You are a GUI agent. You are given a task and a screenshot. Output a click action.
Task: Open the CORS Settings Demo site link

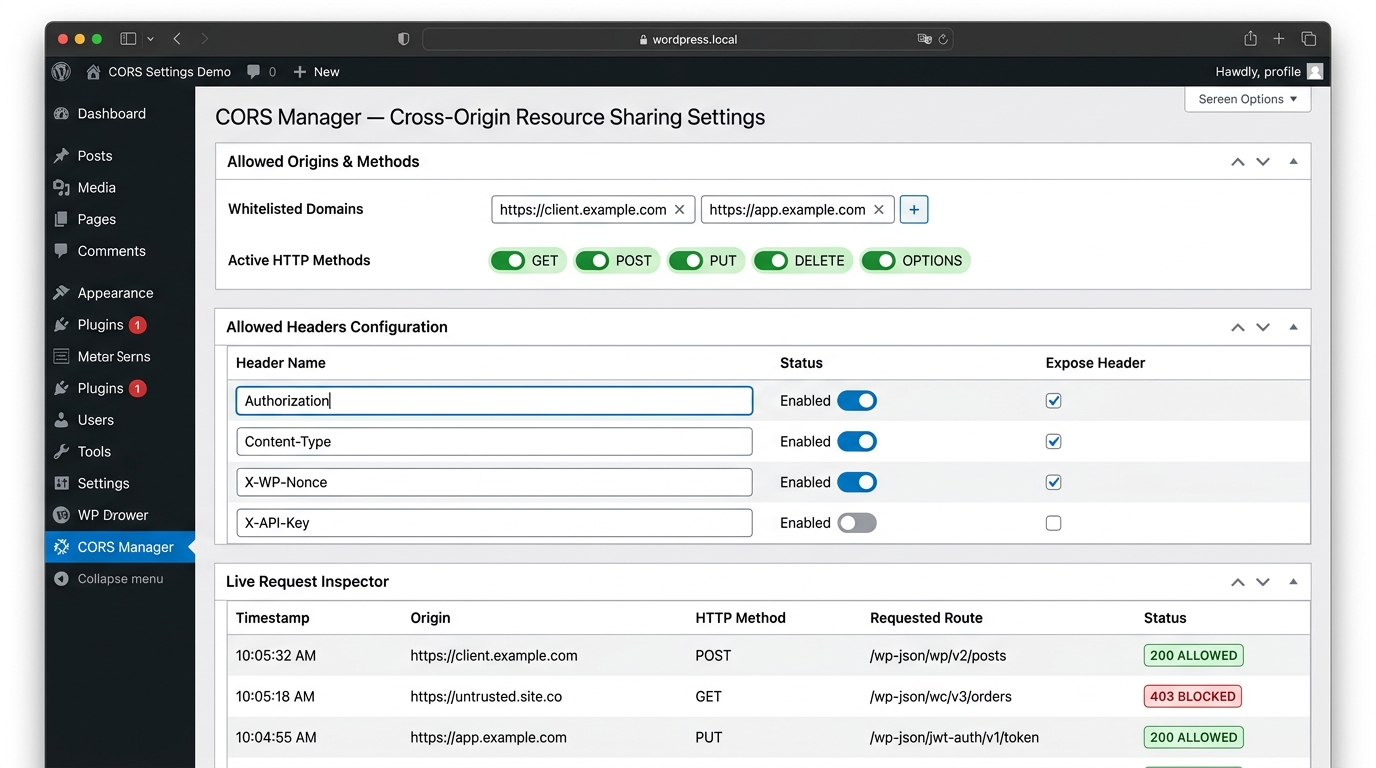pyautogui.click(x=159, y=72)
